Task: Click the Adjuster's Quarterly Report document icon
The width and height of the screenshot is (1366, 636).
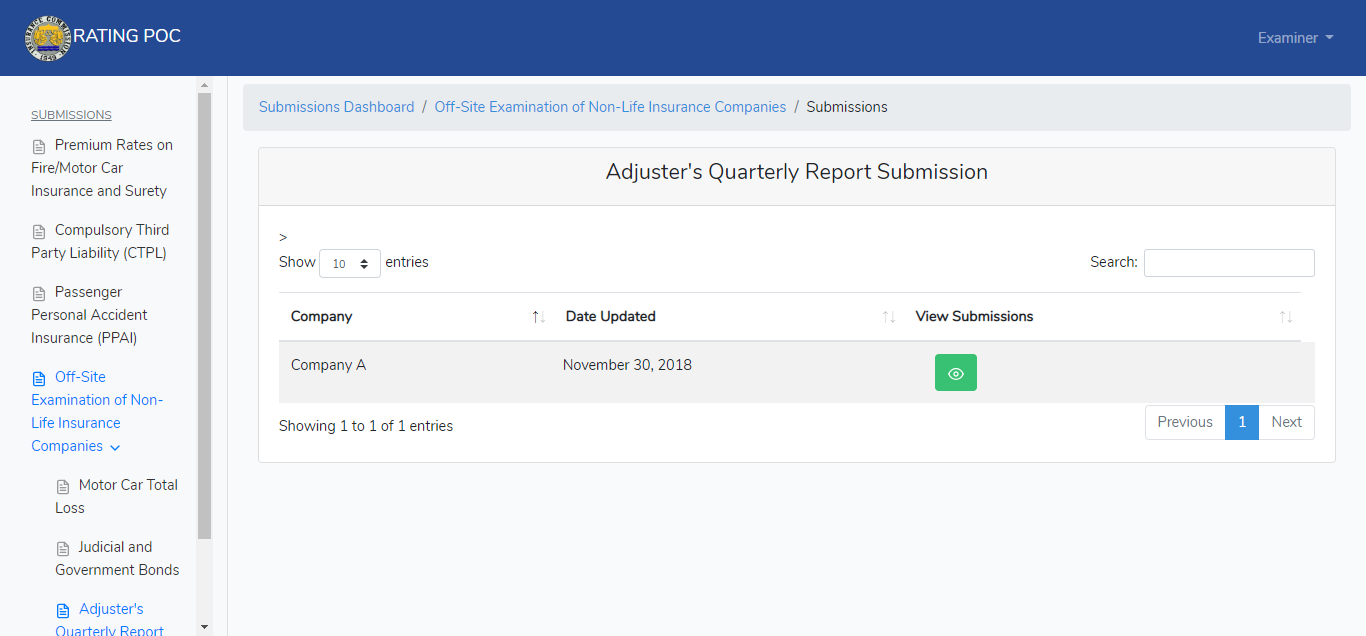Action: coord(63,611)
